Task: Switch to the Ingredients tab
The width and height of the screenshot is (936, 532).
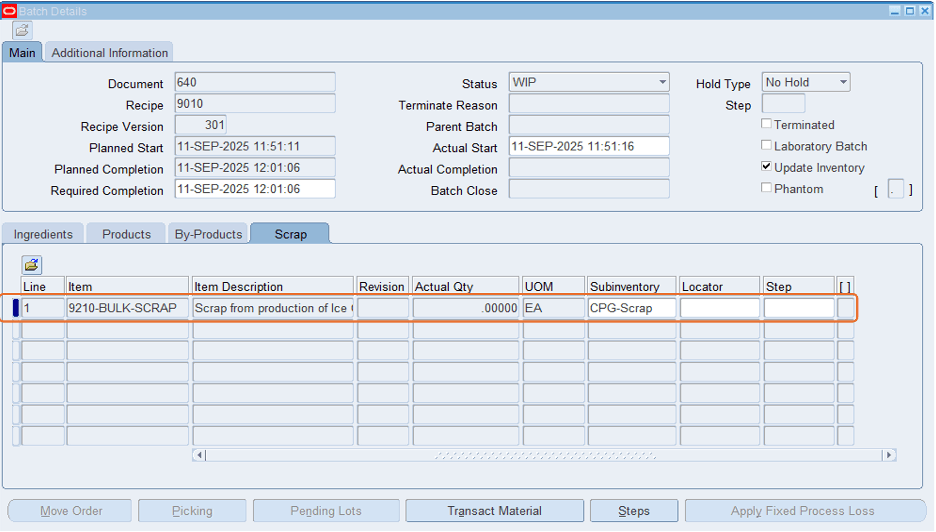Action: [43, 234]
